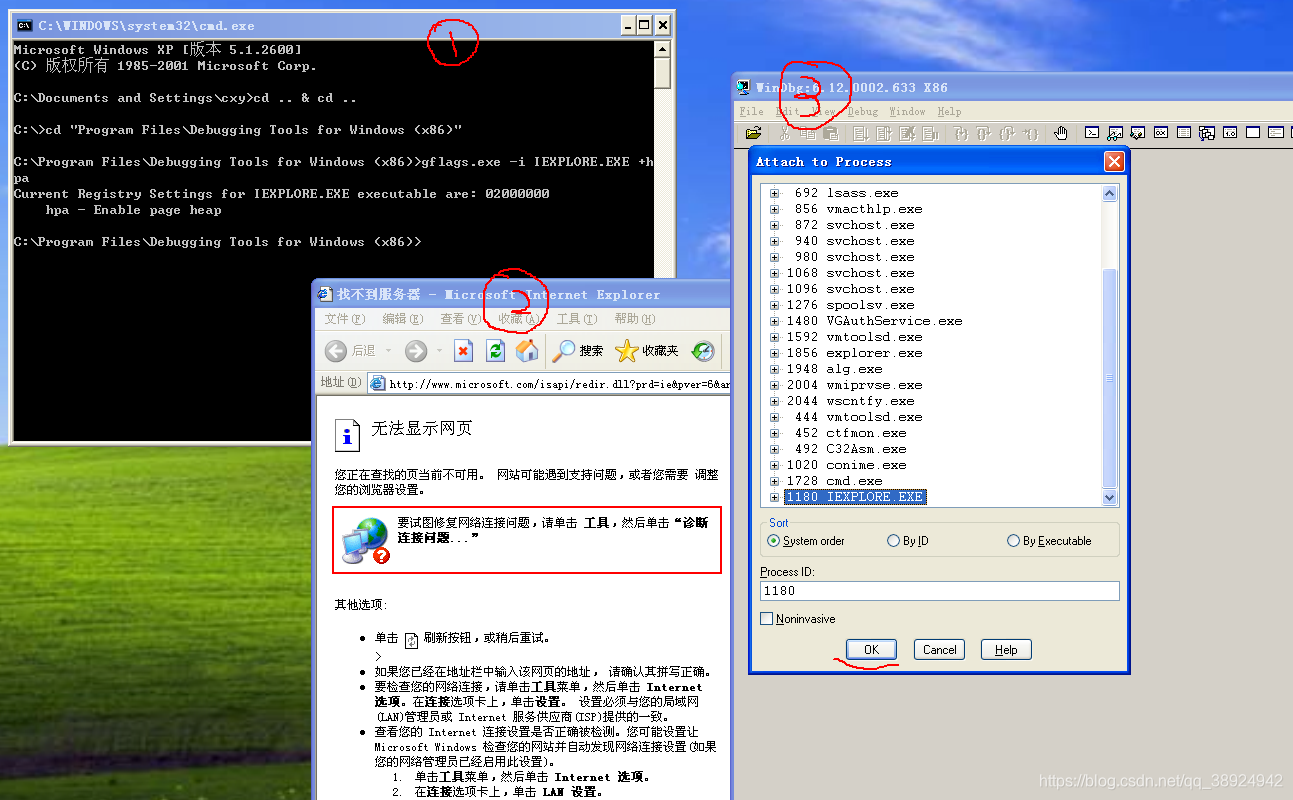Open the WinDbg Command window icon
Image resolution: width=1293 pixels, height=800 pixels.
[1092, 133]
